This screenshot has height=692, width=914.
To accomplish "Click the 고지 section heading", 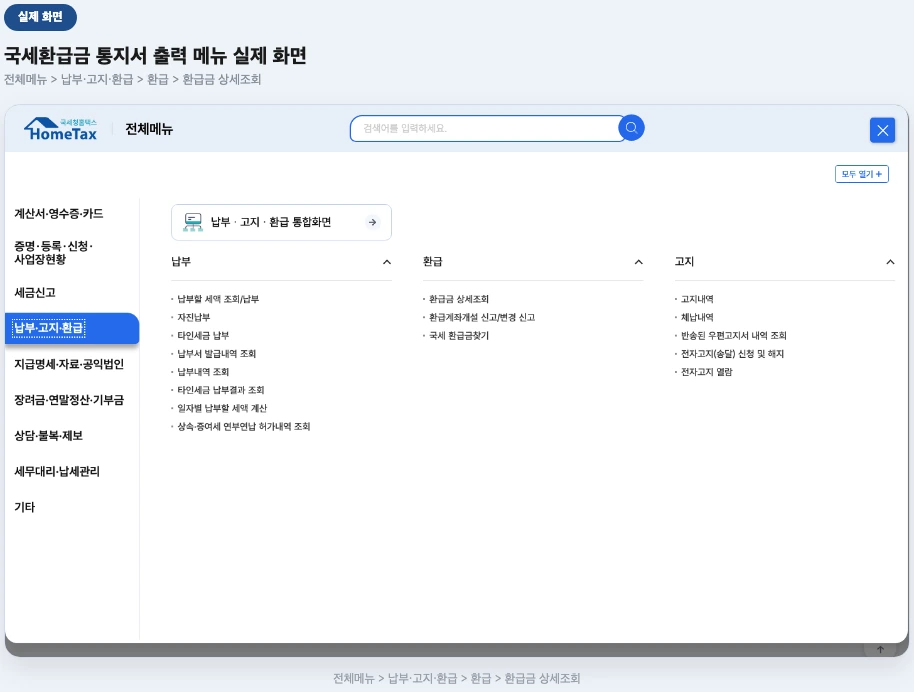I will point(684,262).
